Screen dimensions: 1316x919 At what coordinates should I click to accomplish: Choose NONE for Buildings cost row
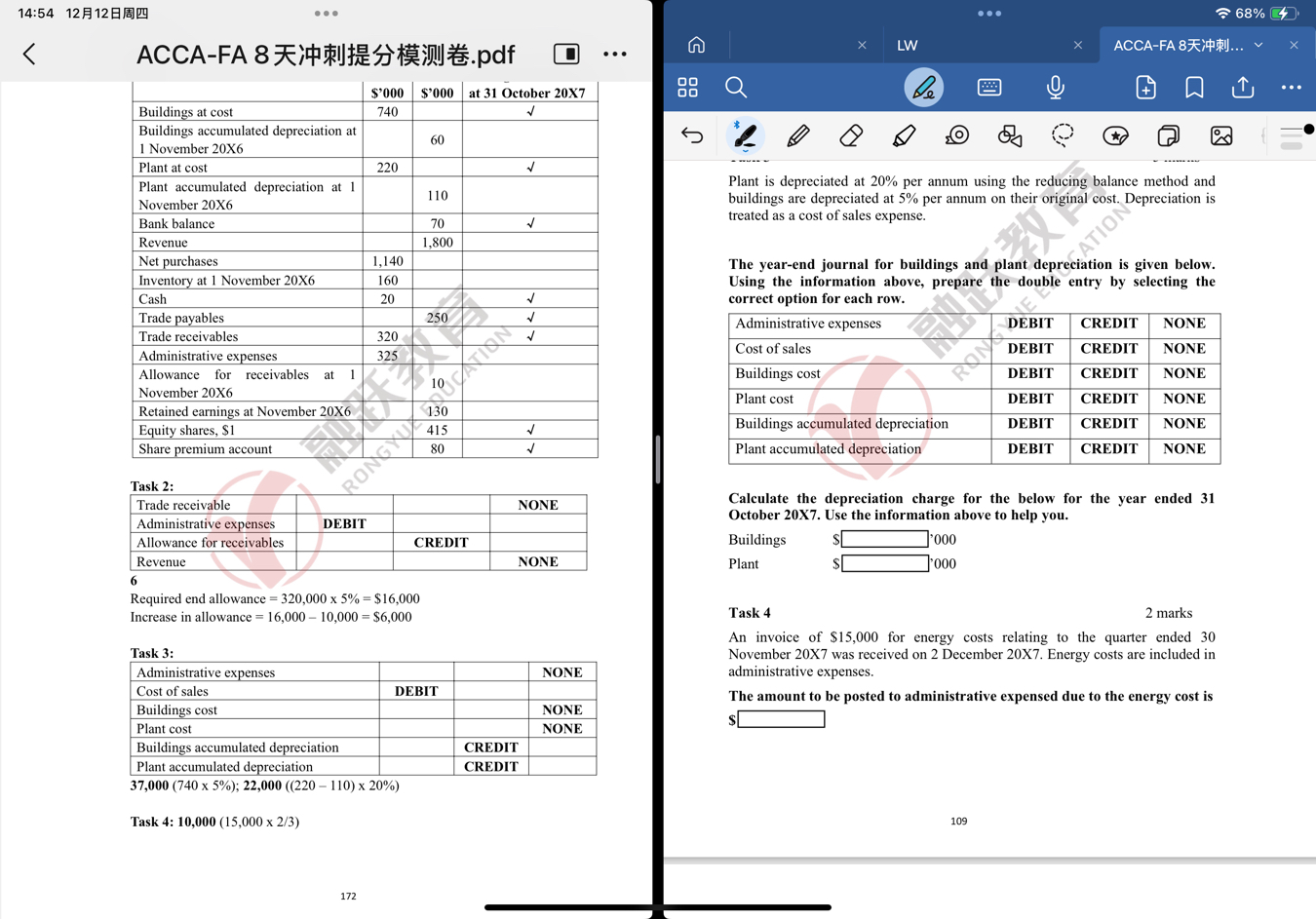1184,373
